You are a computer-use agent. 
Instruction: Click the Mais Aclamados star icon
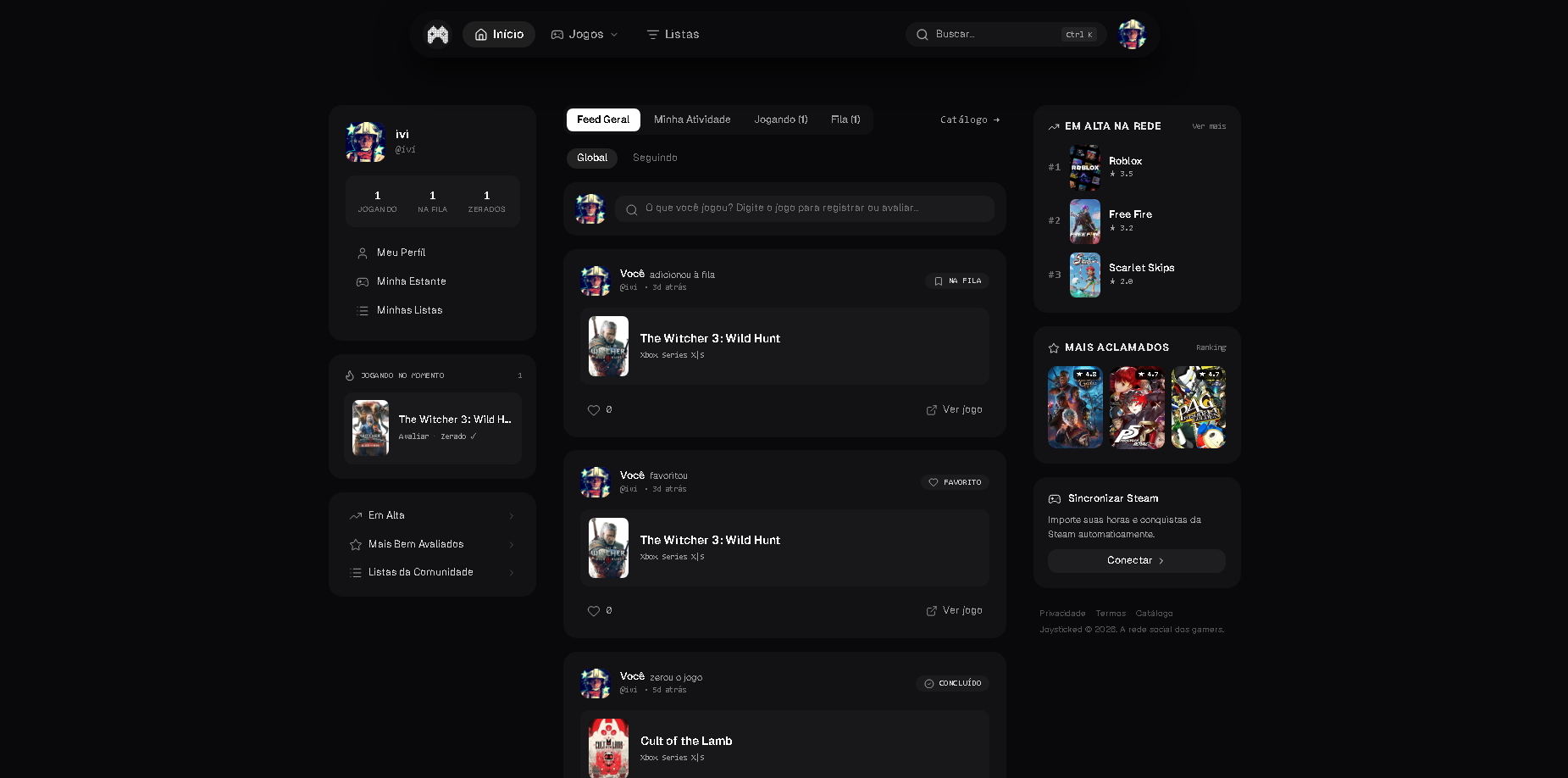(x=1054, y=348)
